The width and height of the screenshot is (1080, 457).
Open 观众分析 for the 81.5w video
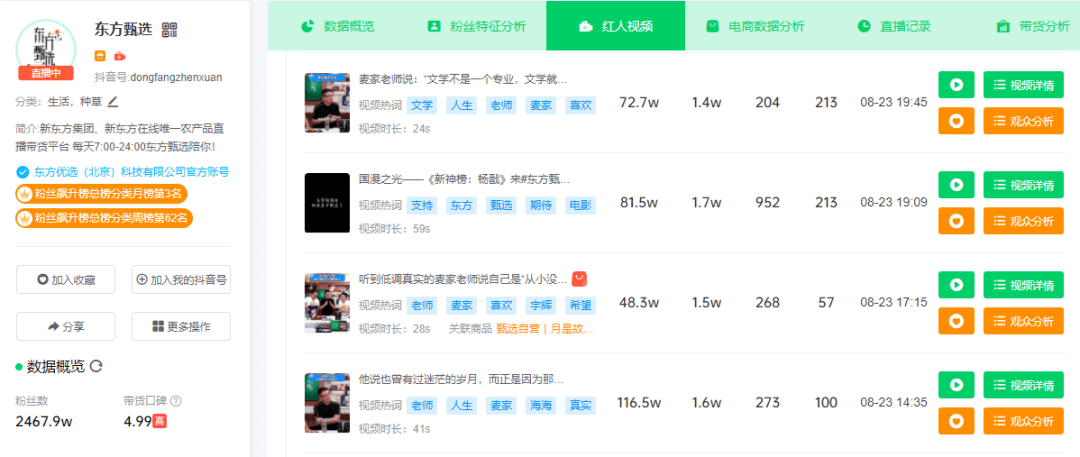(x=1023, y=221)
